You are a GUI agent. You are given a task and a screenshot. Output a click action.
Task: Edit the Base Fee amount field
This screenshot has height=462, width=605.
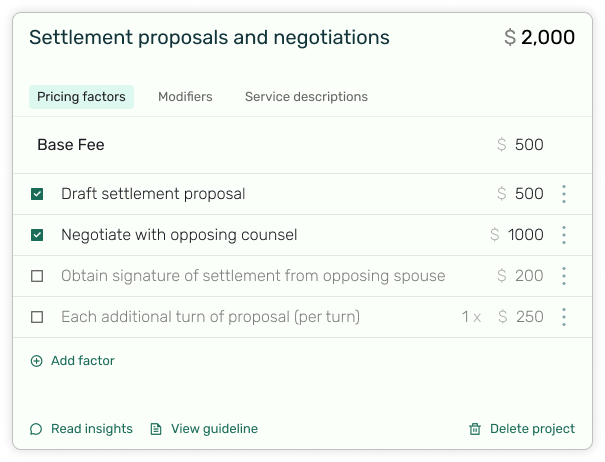(x=529, y=145)
